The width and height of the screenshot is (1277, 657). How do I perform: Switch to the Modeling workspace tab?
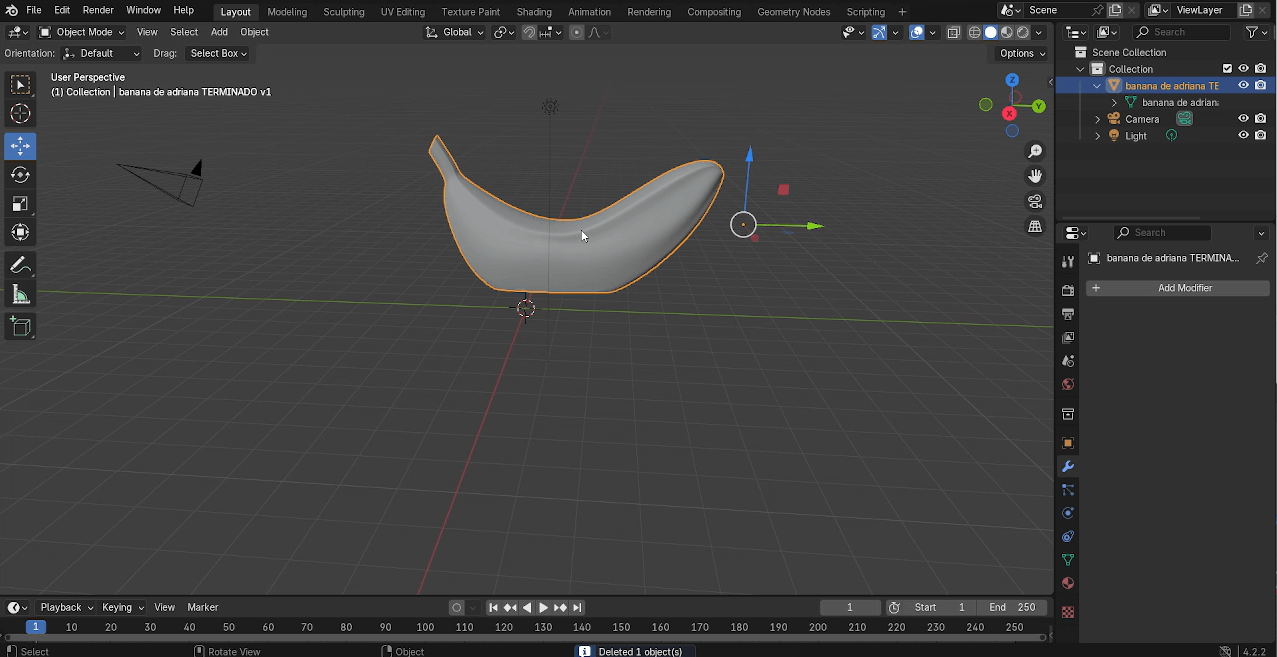[287, 12]
